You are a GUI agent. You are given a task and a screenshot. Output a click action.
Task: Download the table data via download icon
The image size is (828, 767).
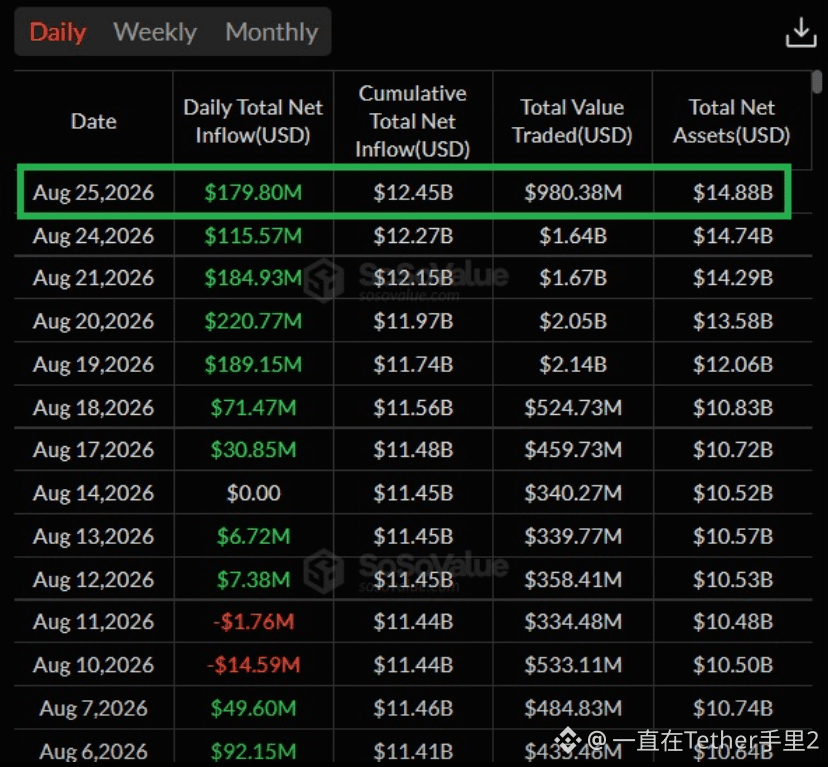pos(801,33)
